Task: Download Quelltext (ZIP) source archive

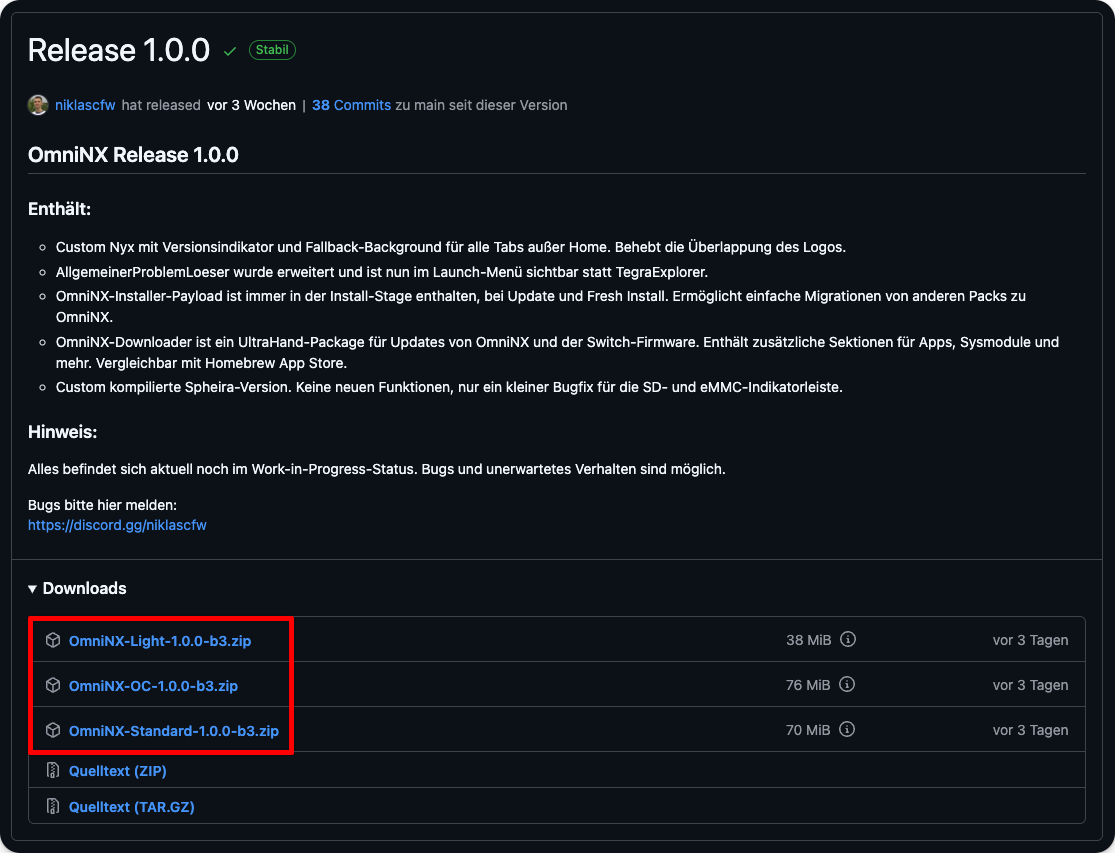Action: (x=117, y=771)
